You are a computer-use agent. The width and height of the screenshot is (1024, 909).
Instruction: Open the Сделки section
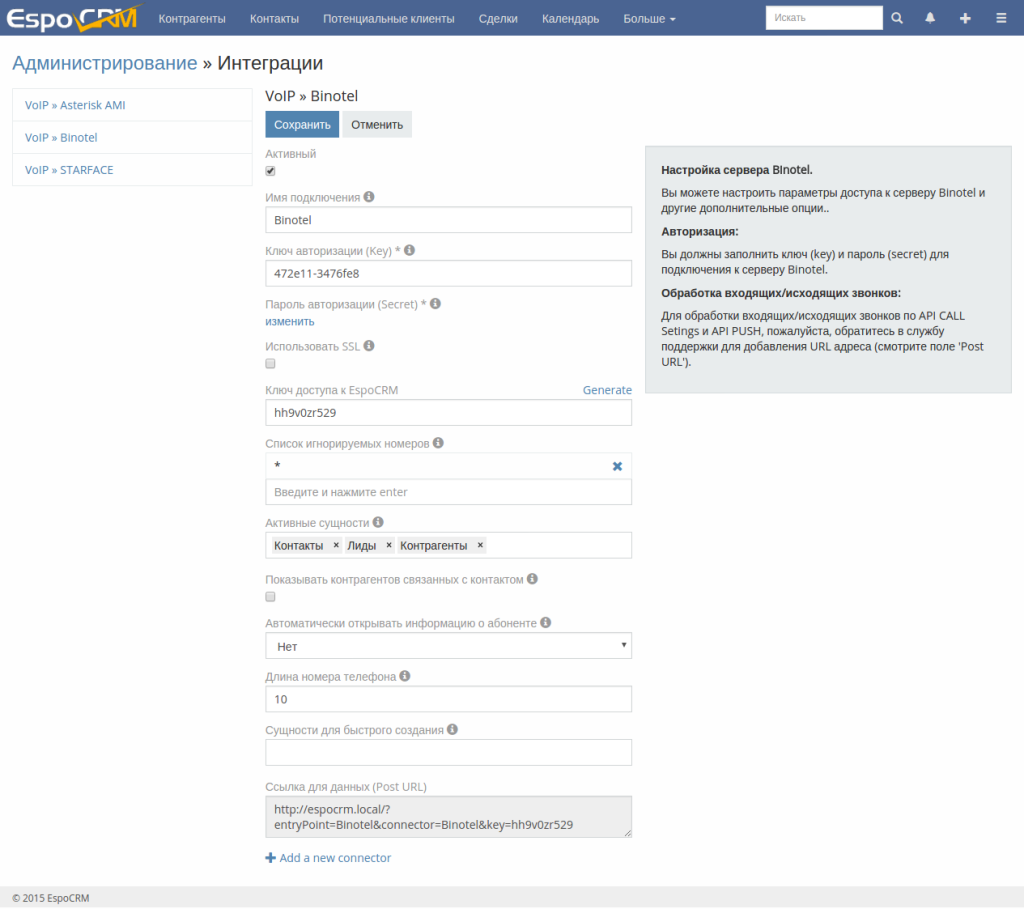pyautogui.click(x=498, y=19)
